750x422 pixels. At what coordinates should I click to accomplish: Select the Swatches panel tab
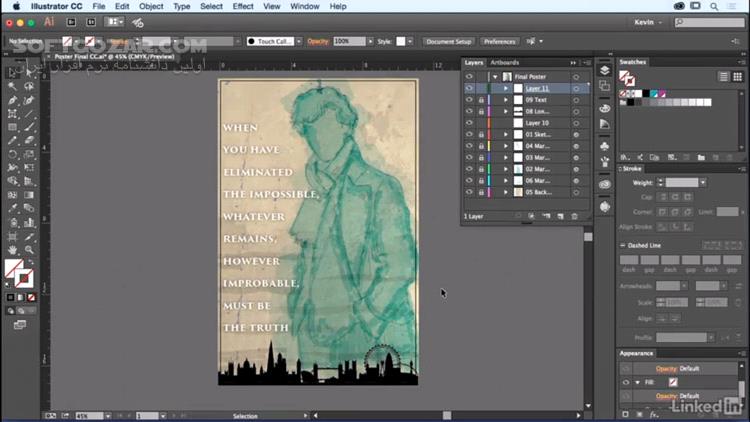click(x=633, y=62)
